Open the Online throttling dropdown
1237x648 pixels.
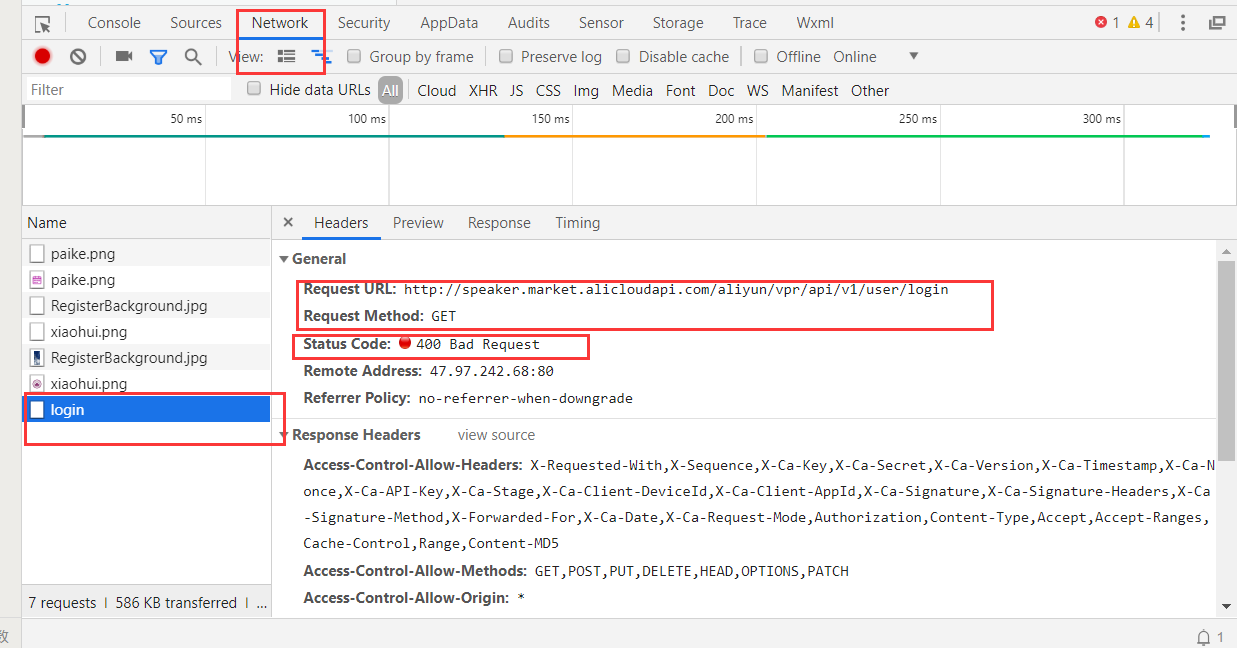click(876, 57)
